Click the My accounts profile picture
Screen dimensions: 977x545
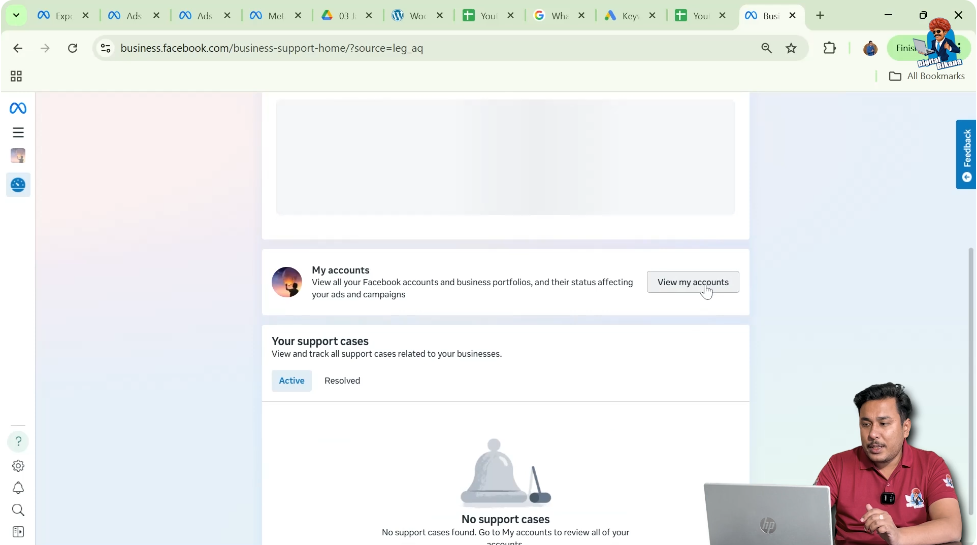pos(287,282)
